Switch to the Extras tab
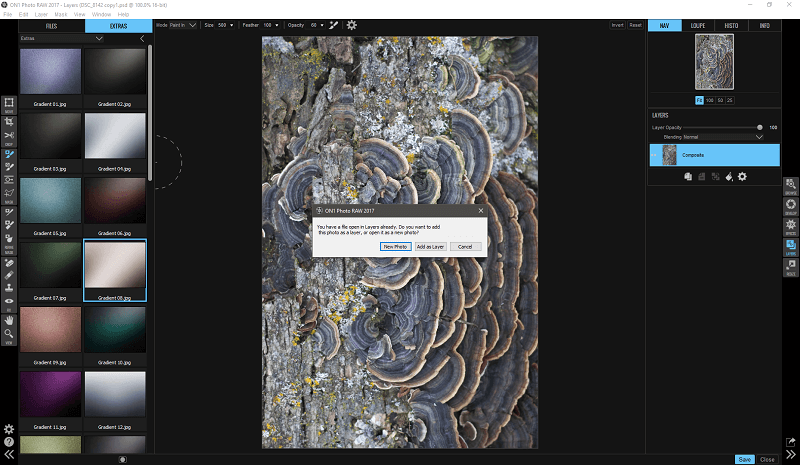The image size is (800, 465). point(118,26)
